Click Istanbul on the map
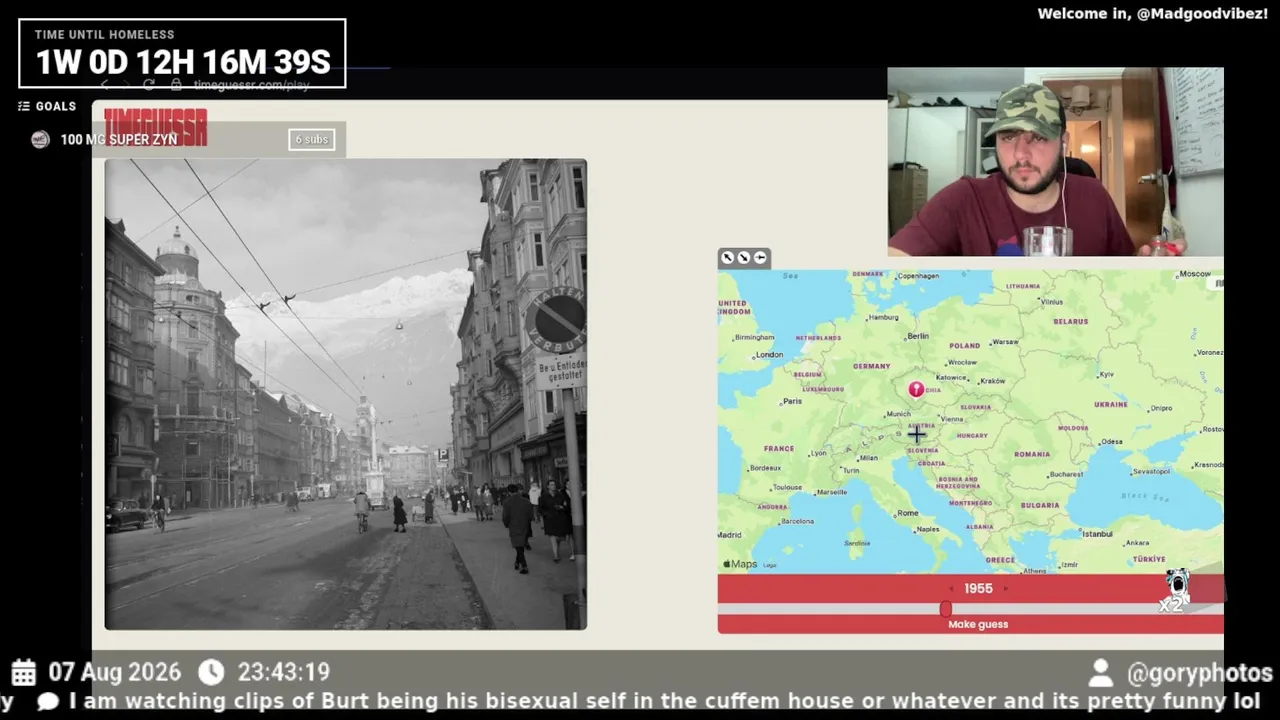Viewport: 1280px width, 720px height. coord(1096,534)
